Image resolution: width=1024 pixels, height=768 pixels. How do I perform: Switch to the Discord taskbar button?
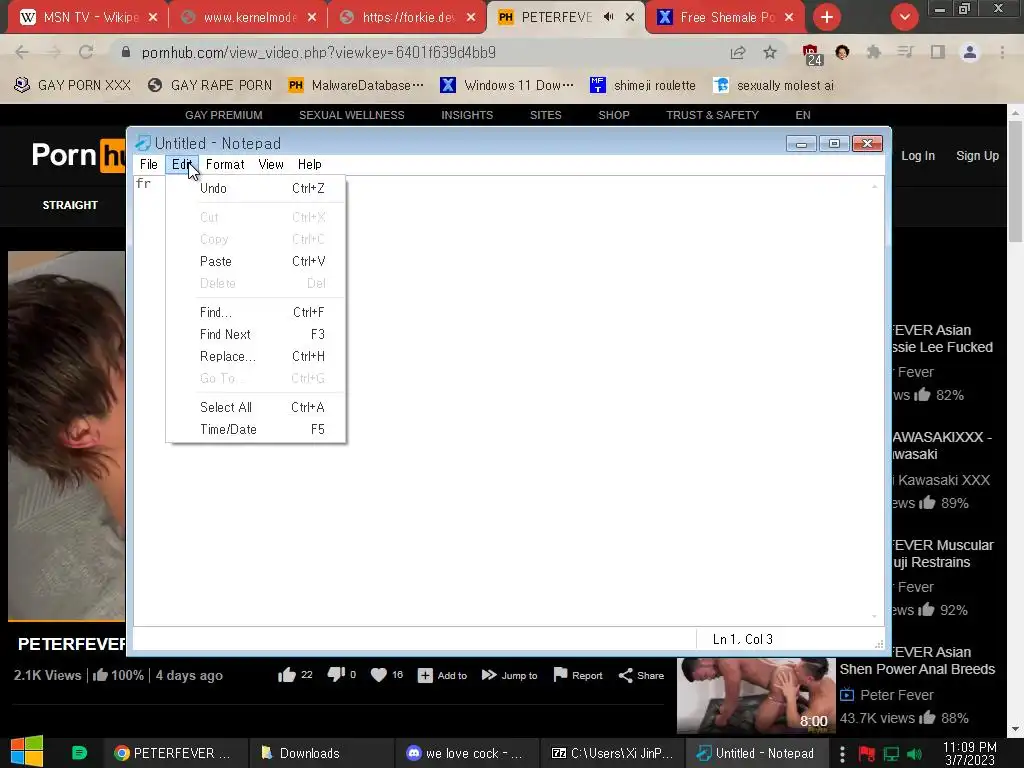point(465,753)
